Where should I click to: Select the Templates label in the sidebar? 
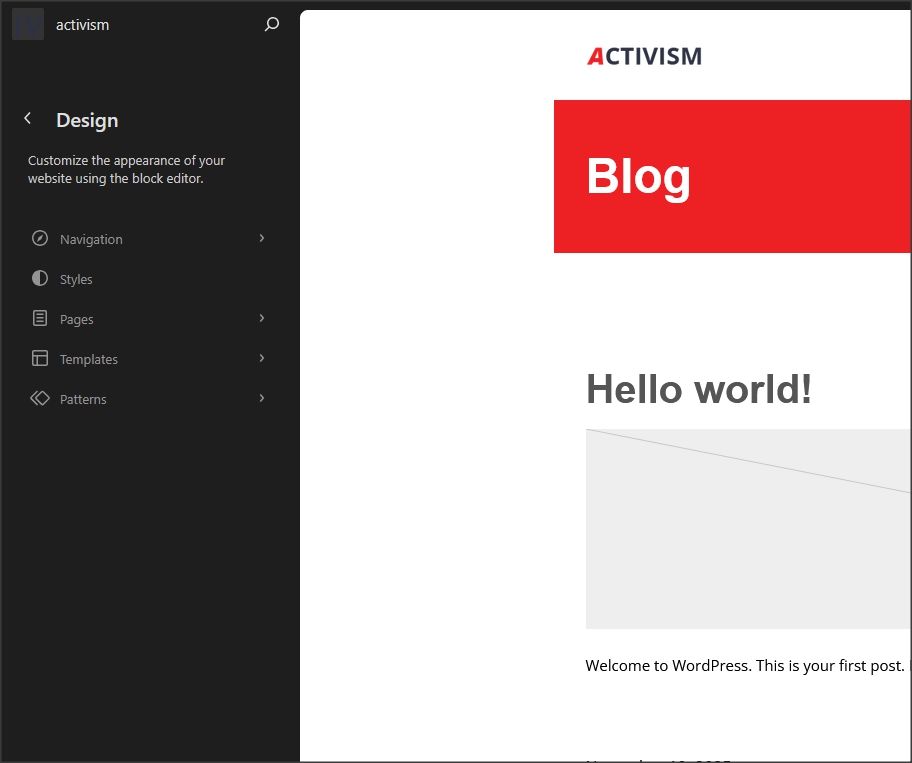pos(89,360)
